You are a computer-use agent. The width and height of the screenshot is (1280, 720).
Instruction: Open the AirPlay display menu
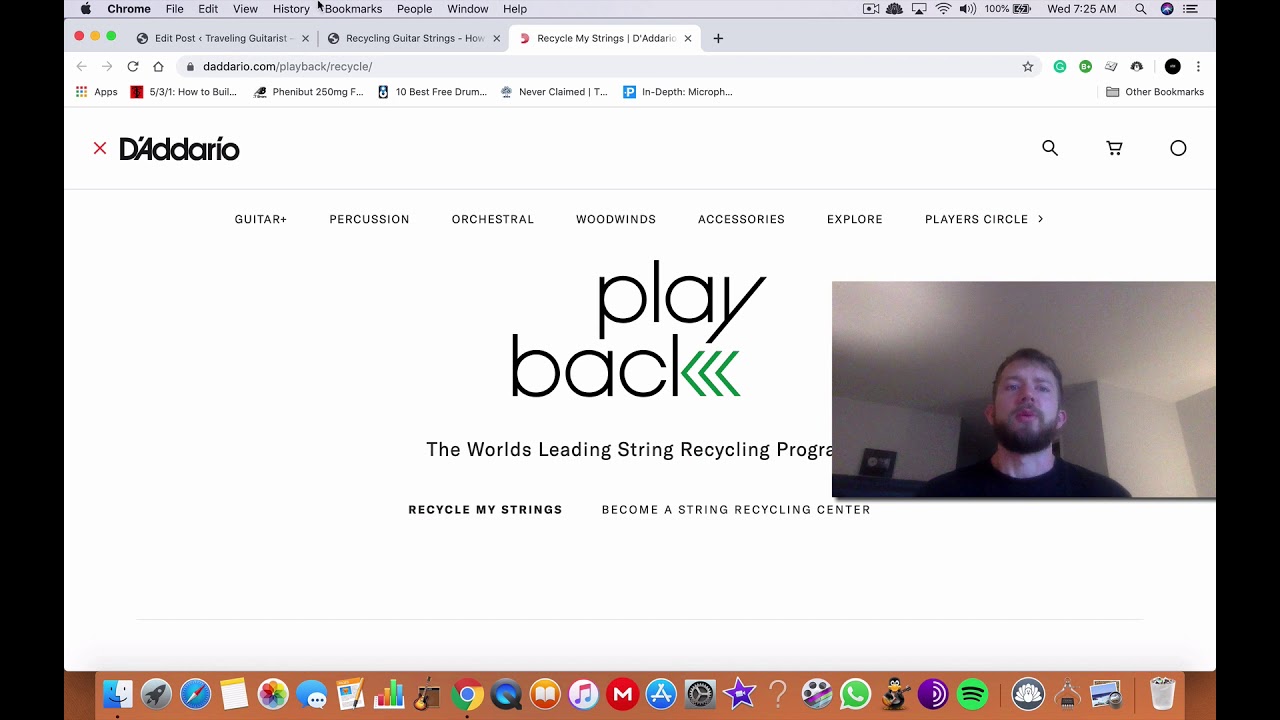coord(919,9)
